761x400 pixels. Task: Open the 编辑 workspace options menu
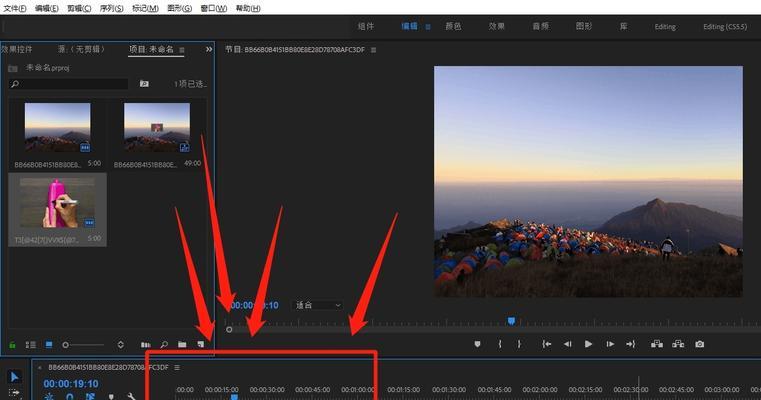428,27
